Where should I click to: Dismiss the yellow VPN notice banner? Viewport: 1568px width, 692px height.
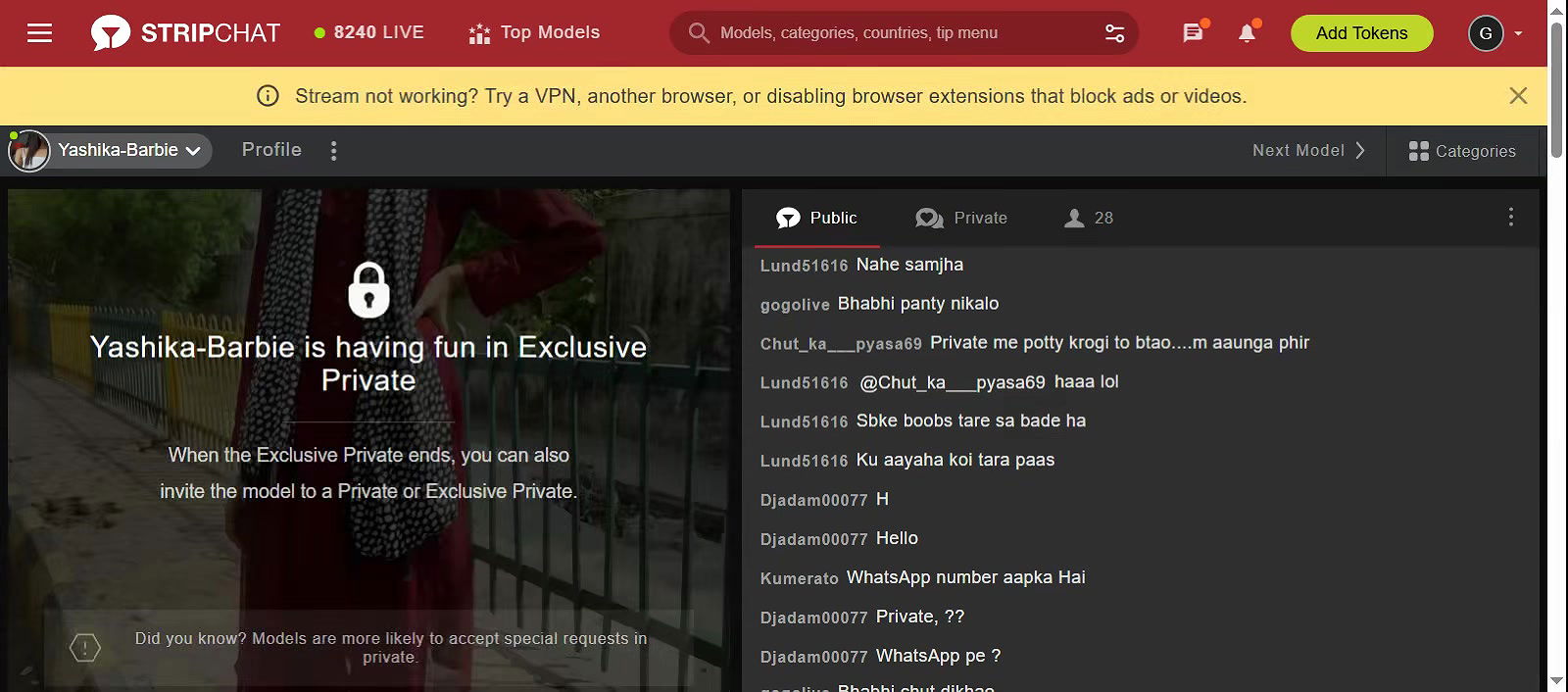click(x=1518, y=95)
